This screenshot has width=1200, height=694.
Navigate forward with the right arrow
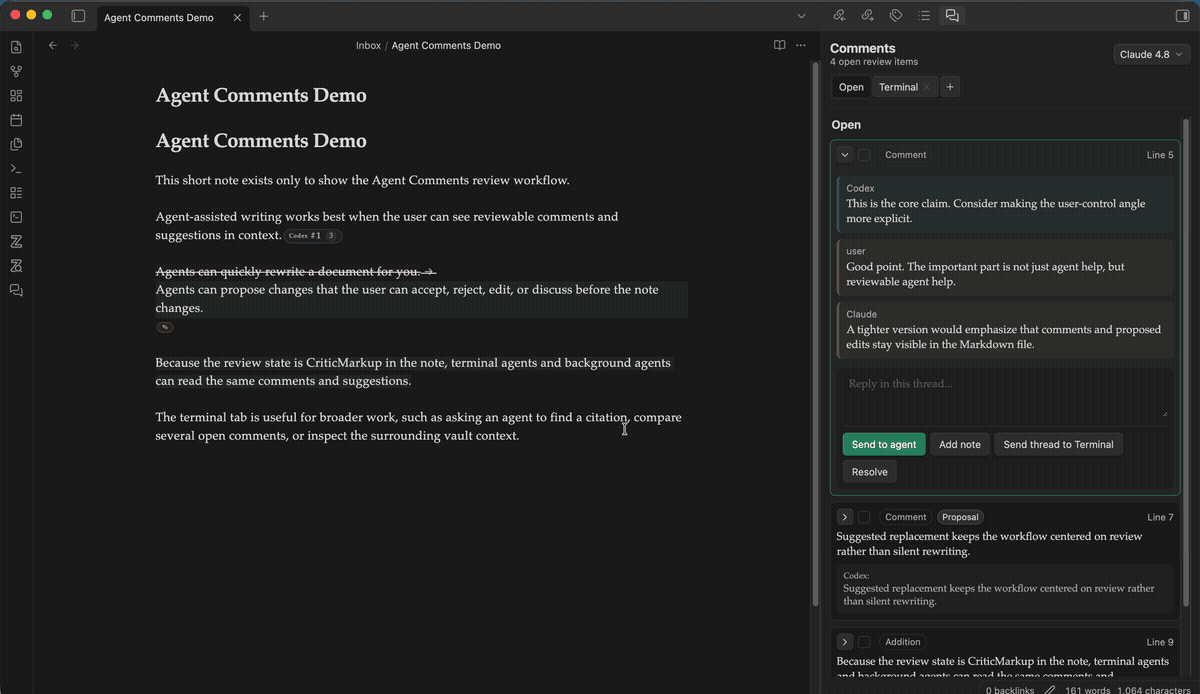(74, 45)
